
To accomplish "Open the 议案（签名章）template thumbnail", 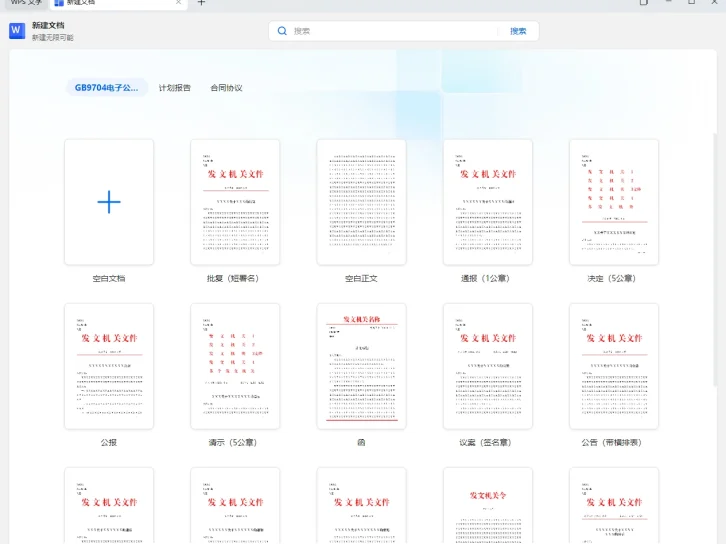I will pos(488,366).
